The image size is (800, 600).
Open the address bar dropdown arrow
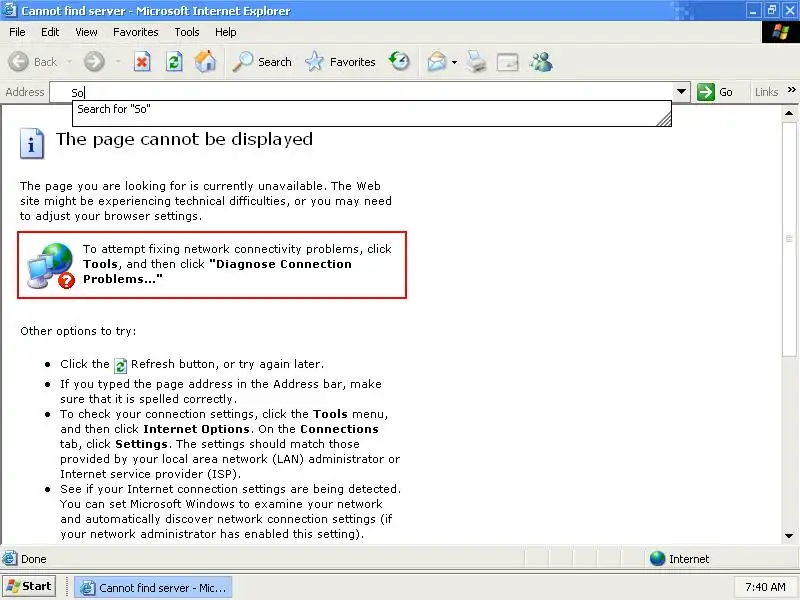(x=681, y=92)
